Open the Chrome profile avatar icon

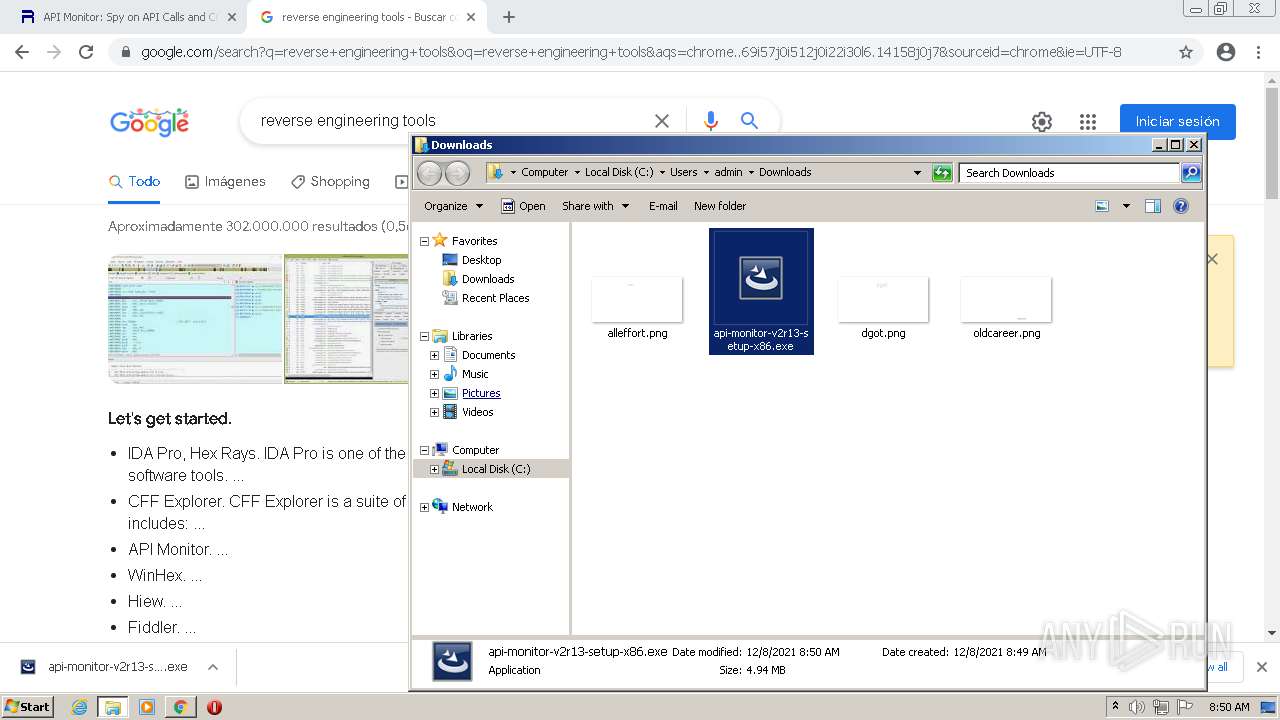click(x=1226, y=52)
